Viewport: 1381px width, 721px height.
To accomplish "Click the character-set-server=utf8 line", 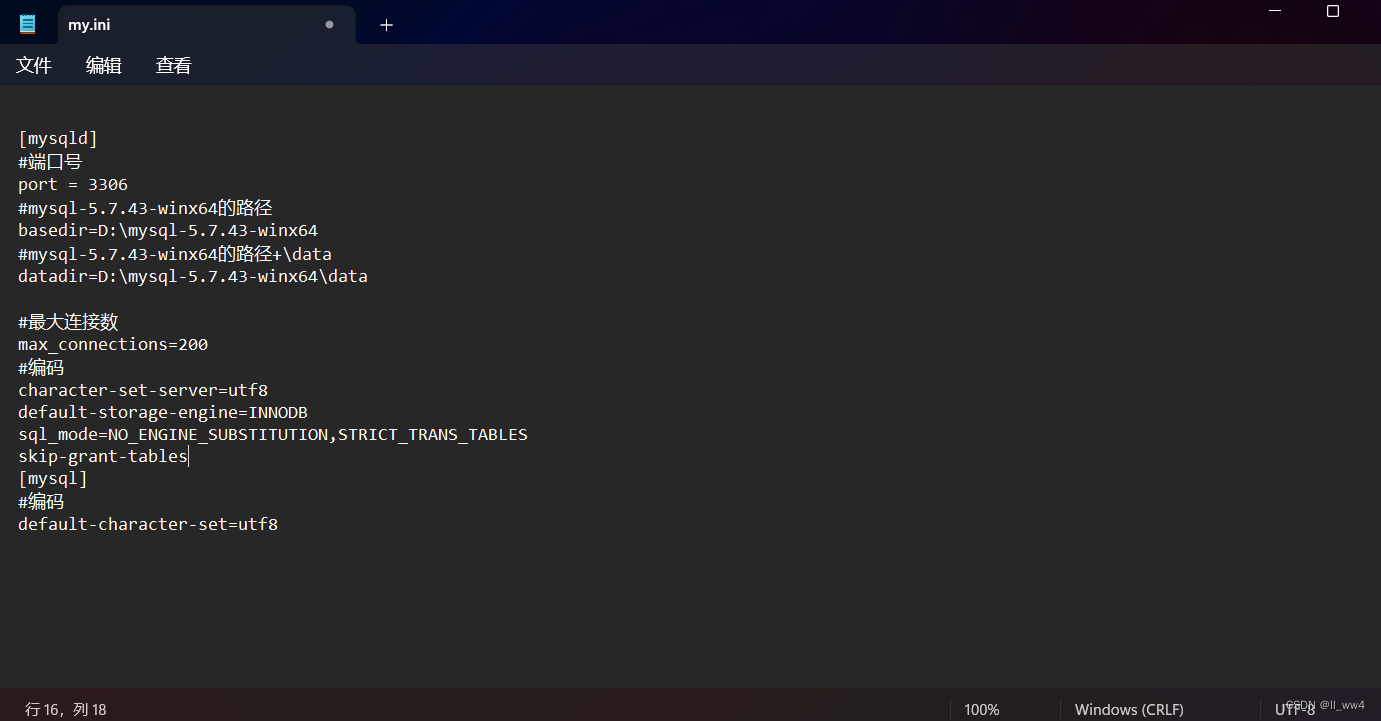I will coord(143,390).
